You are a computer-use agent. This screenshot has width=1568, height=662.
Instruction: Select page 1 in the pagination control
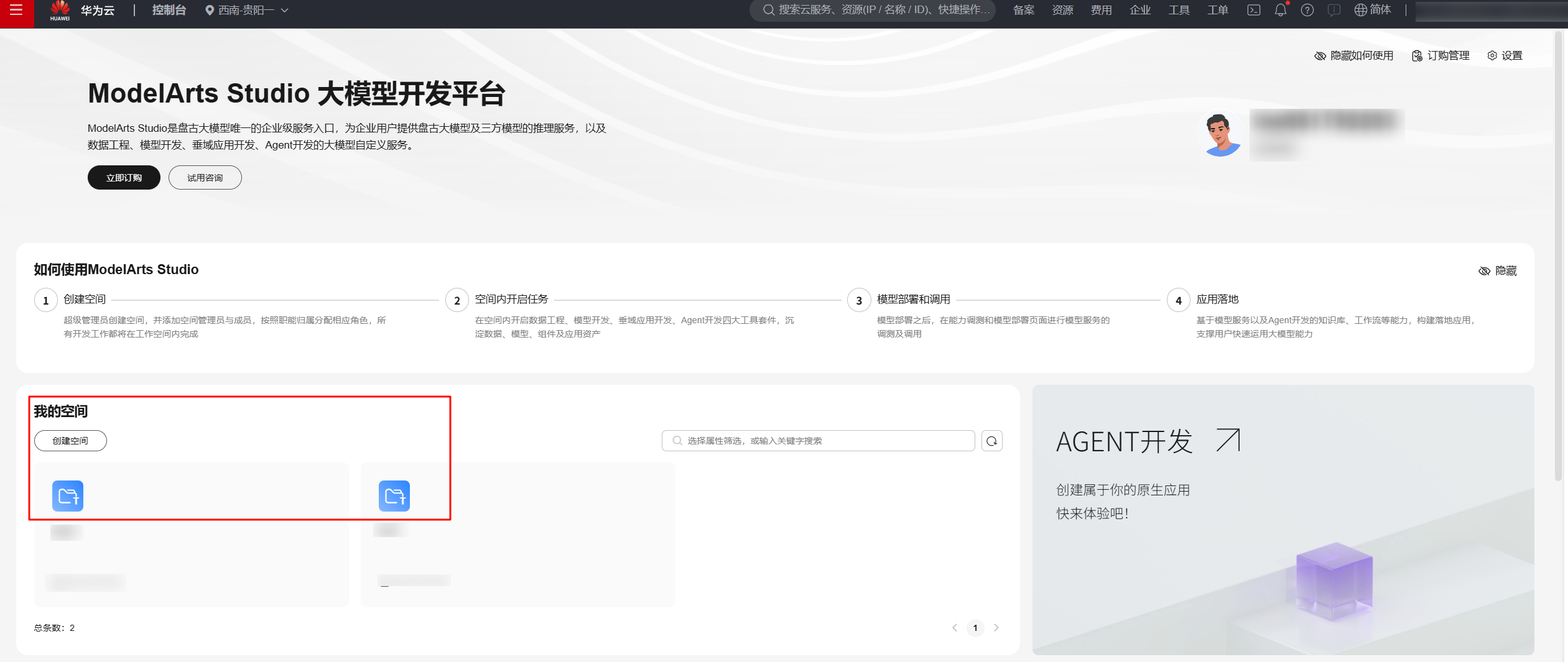point(975,628)
